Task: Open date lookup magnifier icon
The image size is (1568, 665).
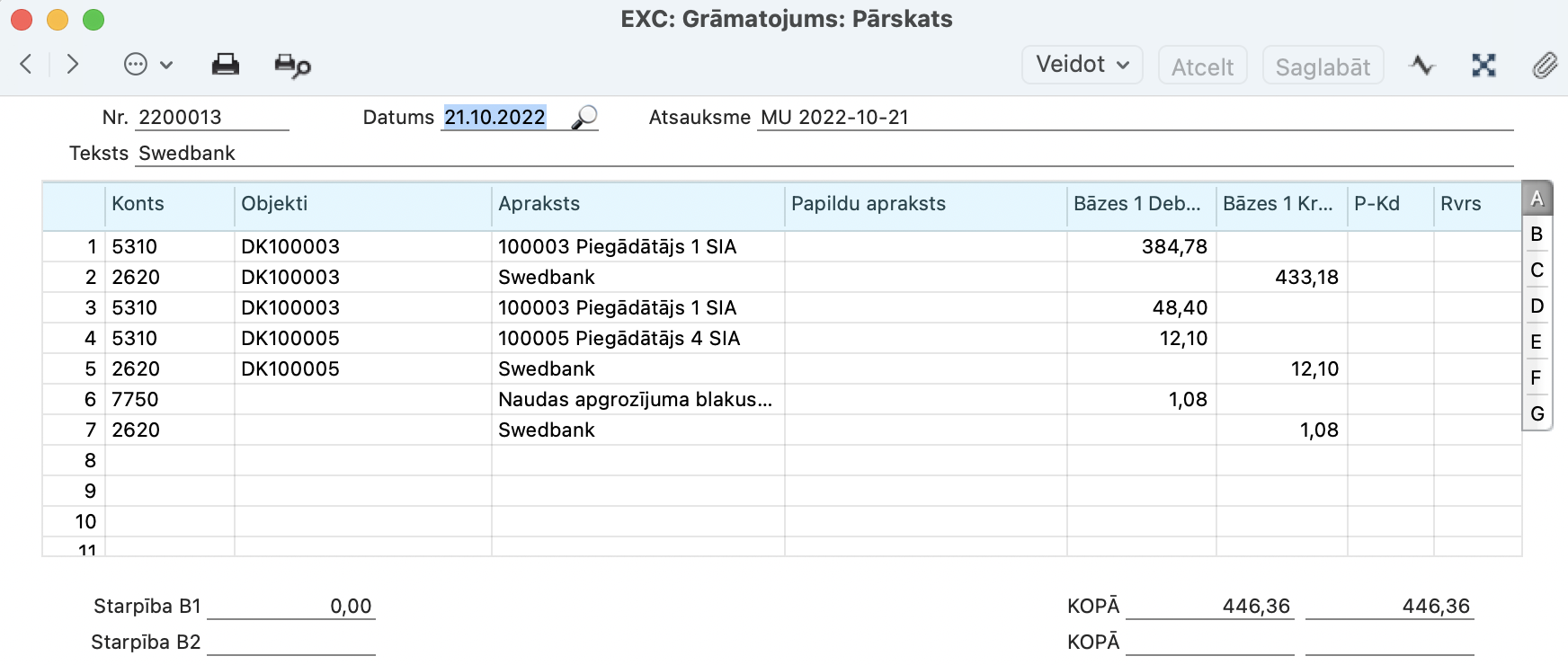Action: [x=584, y=117]
